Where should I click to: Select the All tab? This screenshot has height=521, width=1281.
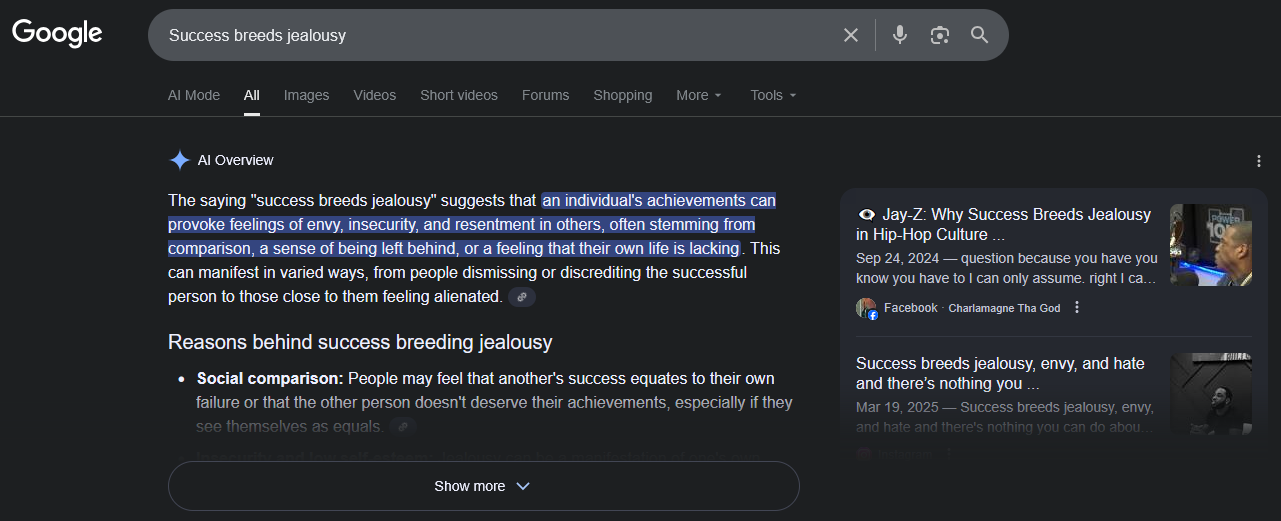[x=252, y=95]
